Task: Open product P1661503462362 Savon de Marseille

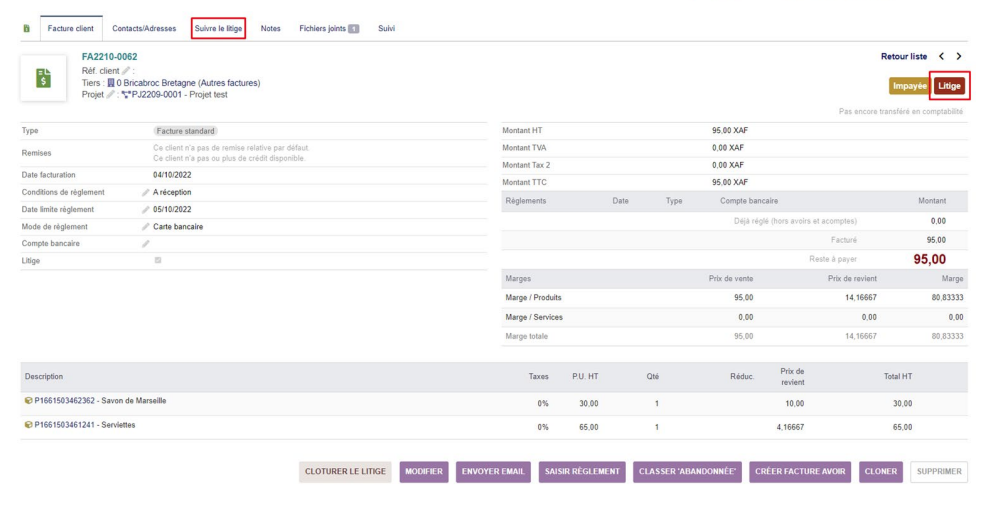Action: coord(100,401)
